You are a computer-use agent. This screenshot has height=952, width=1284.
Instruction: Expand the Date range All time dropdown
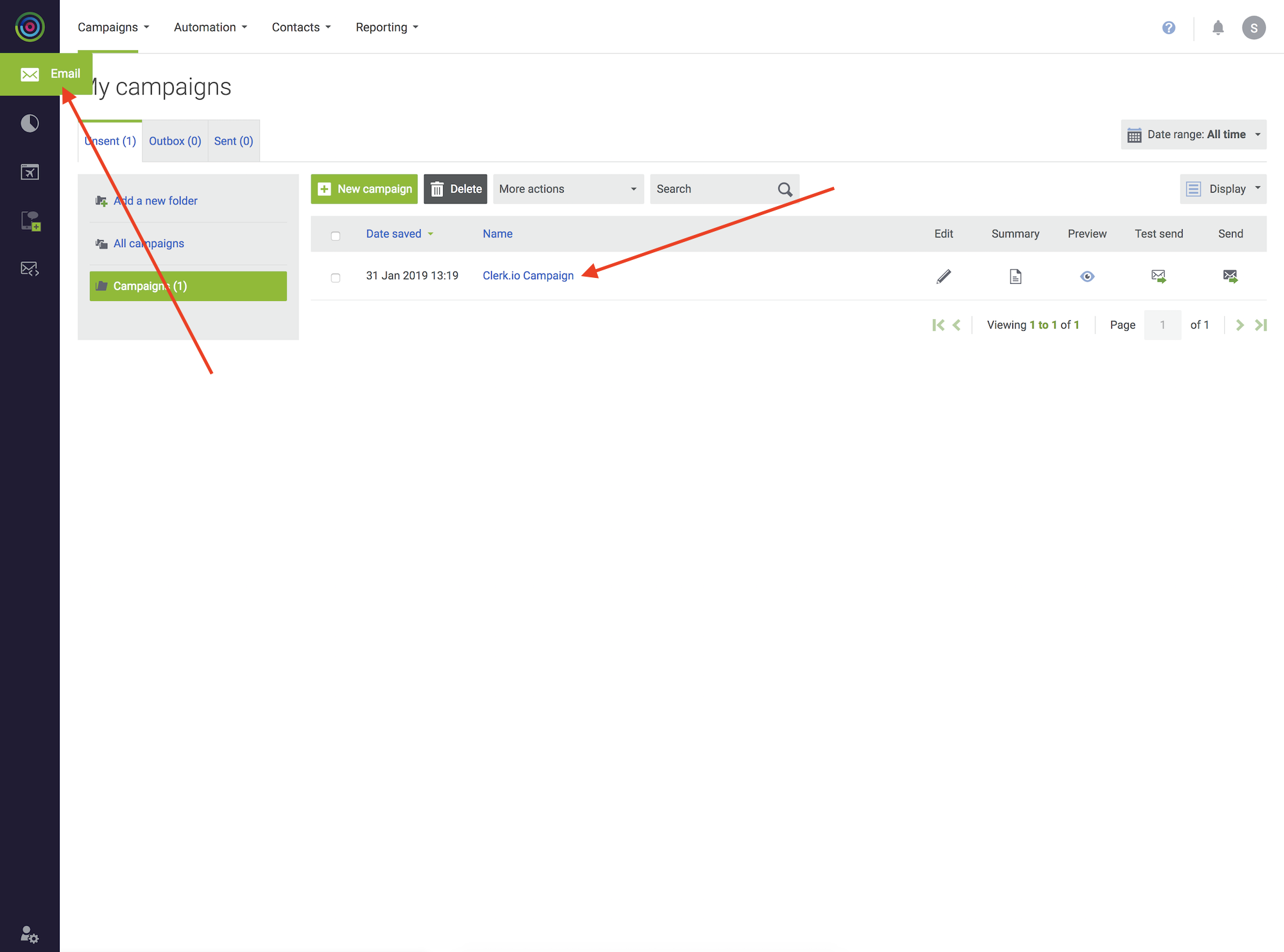(1193, 135)
